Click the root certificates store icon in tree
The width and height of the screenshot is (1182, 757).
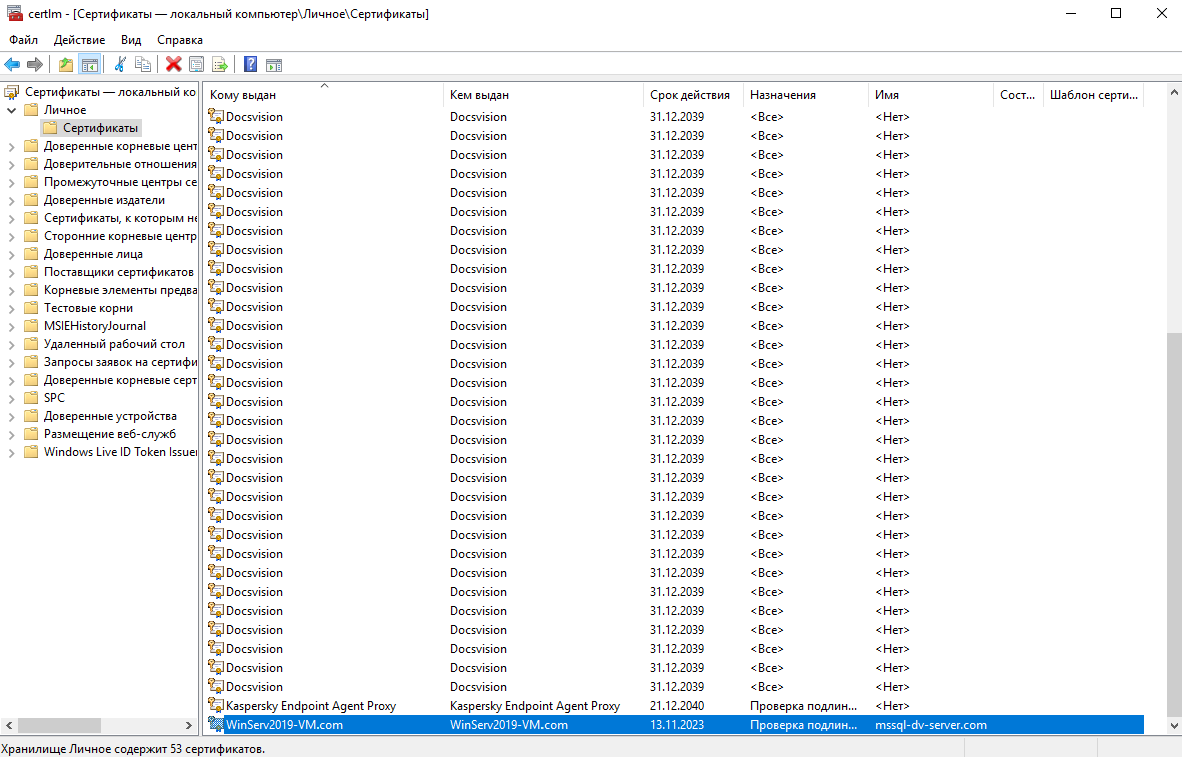[11, 92]
